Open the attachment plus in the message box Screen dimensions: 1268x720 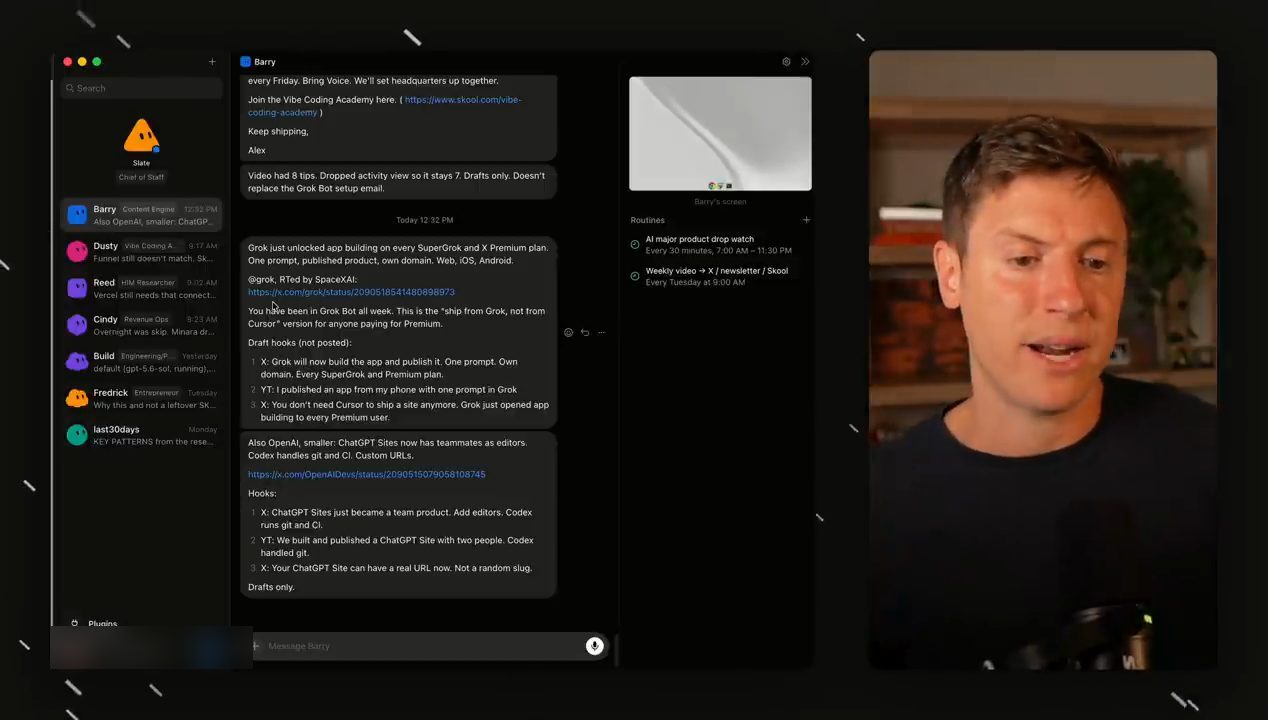tap(255, 646)
